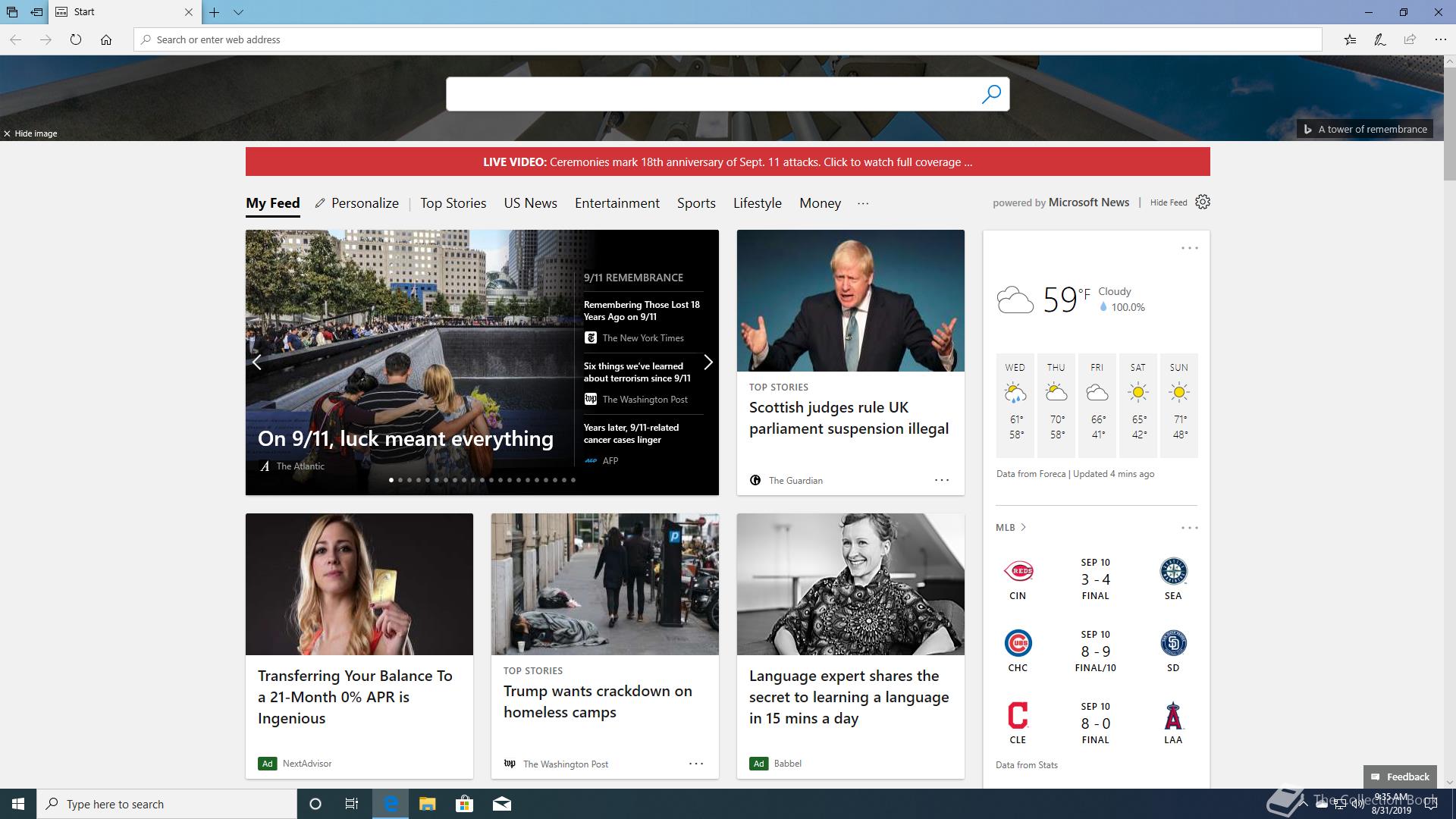Hide the background image
The width and height of the screenshot is (1456, 819).
coord(30,133)
